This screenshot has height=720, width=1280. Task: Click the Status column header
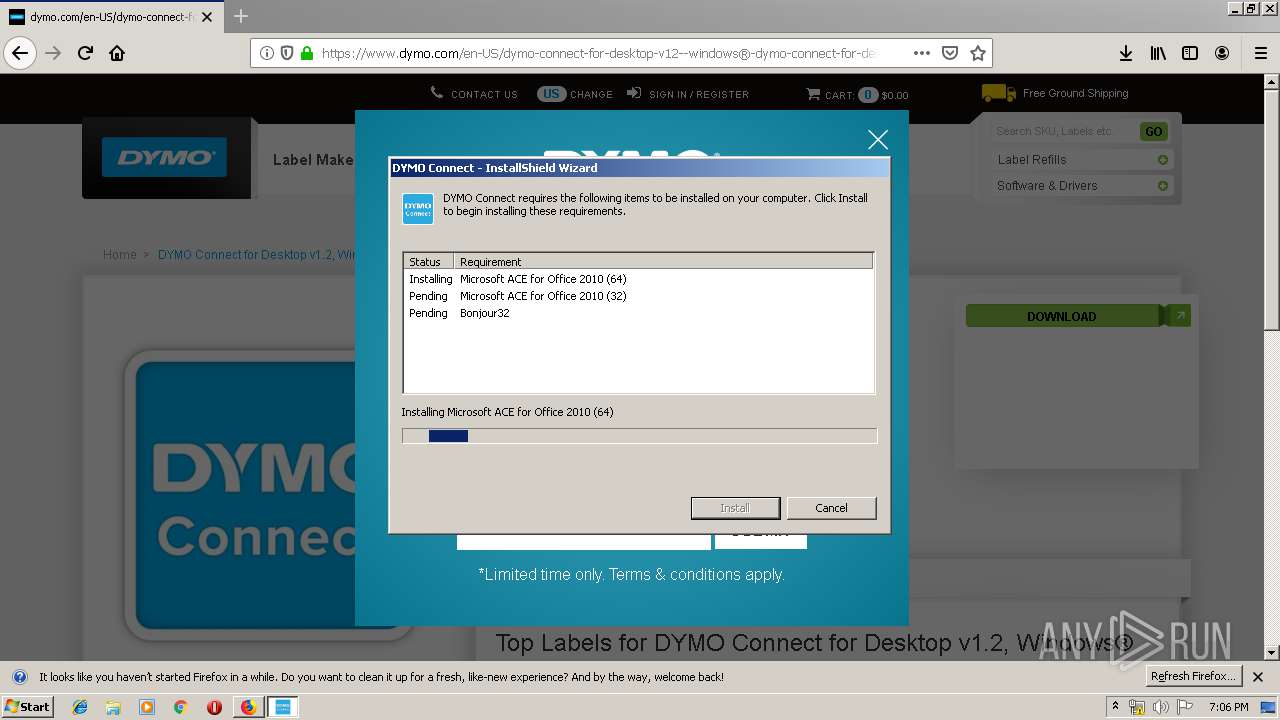(428, 261)
